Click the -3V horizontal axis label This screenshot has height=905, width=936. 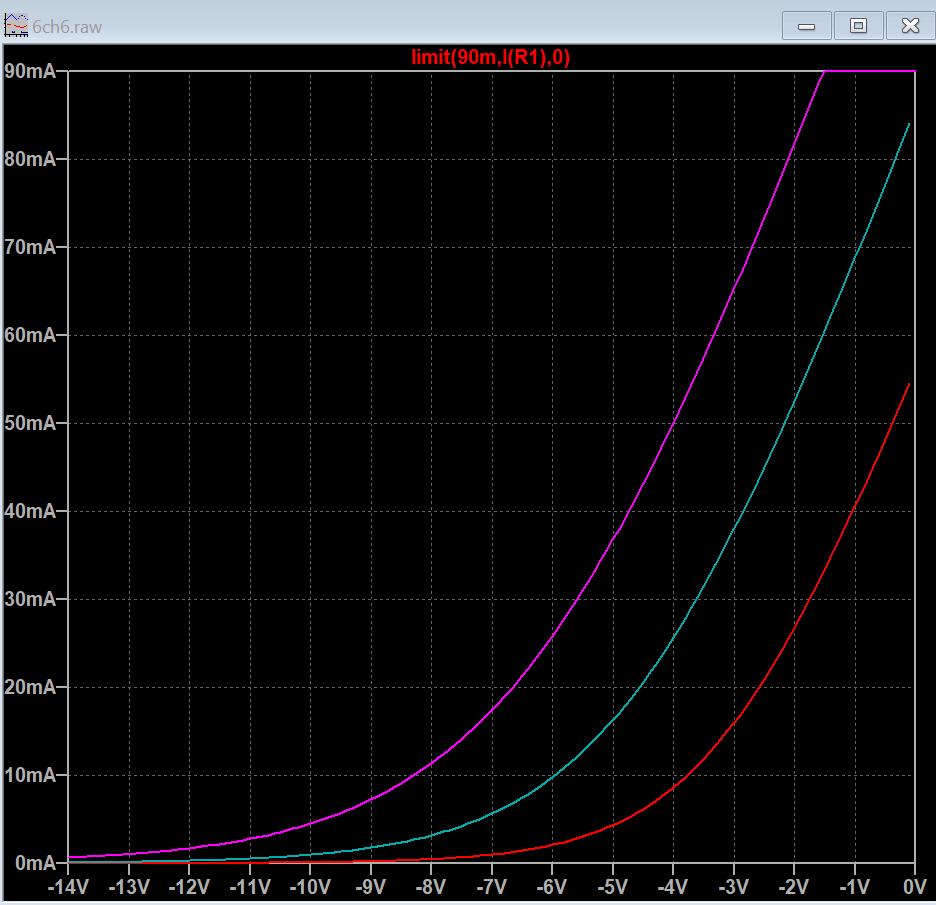tap(734, 887)
